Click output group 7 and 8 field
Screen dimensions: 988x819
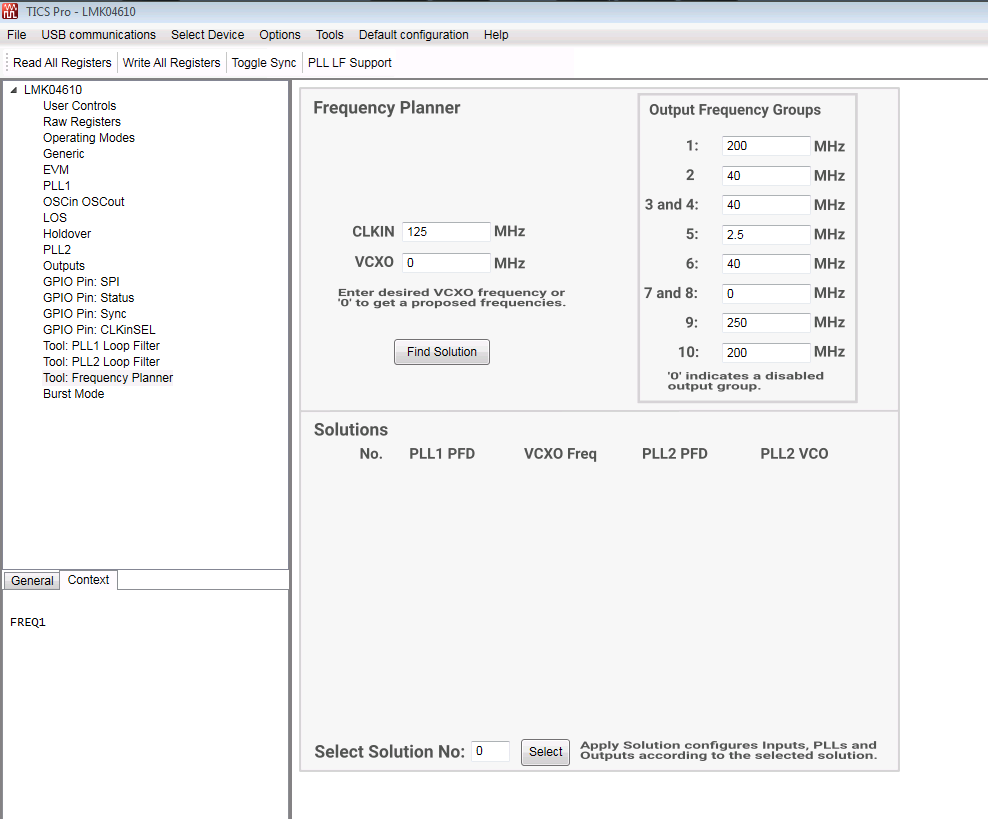point(766,293)
